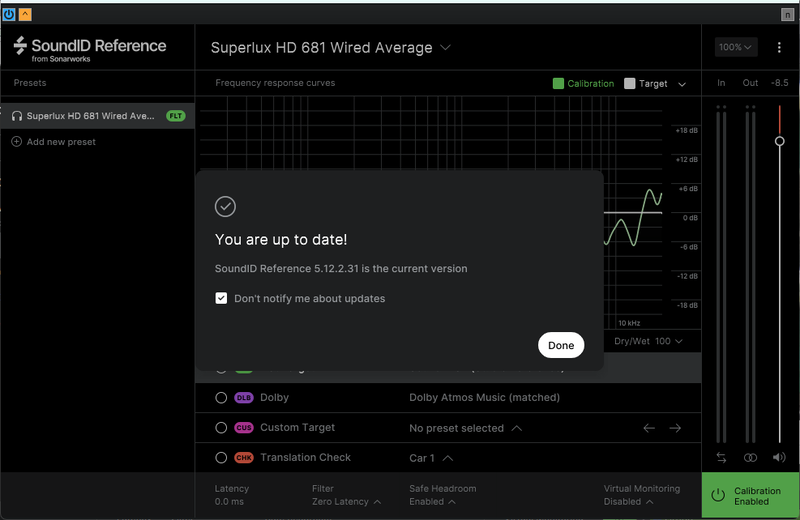Viewport: 800px width, 520px height.
Task: Open the Virtual Monitoring Disabled dropdown
Action: tap(628, 502)
